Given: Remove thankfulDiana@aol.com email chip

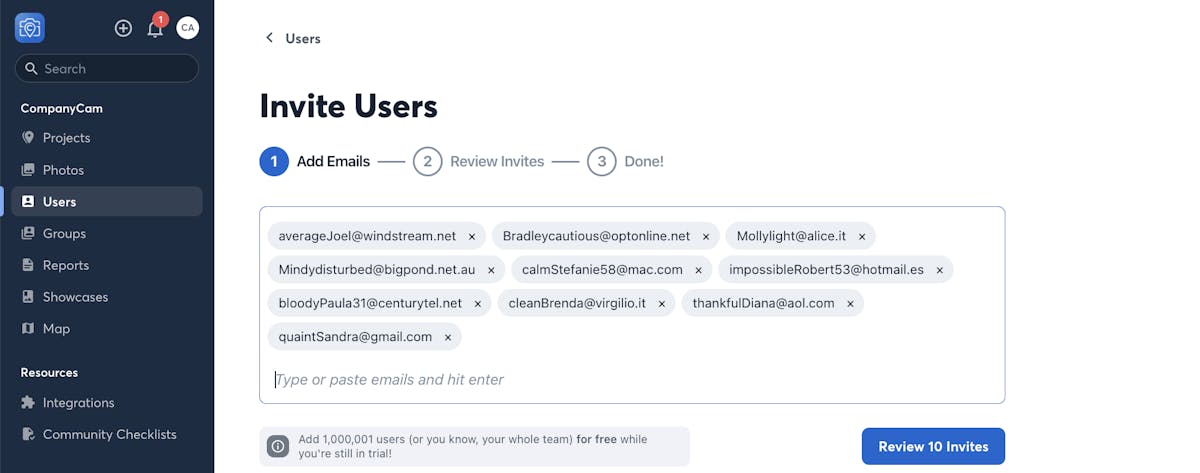Looking at the screenshot, I should (x=850, y=303).
